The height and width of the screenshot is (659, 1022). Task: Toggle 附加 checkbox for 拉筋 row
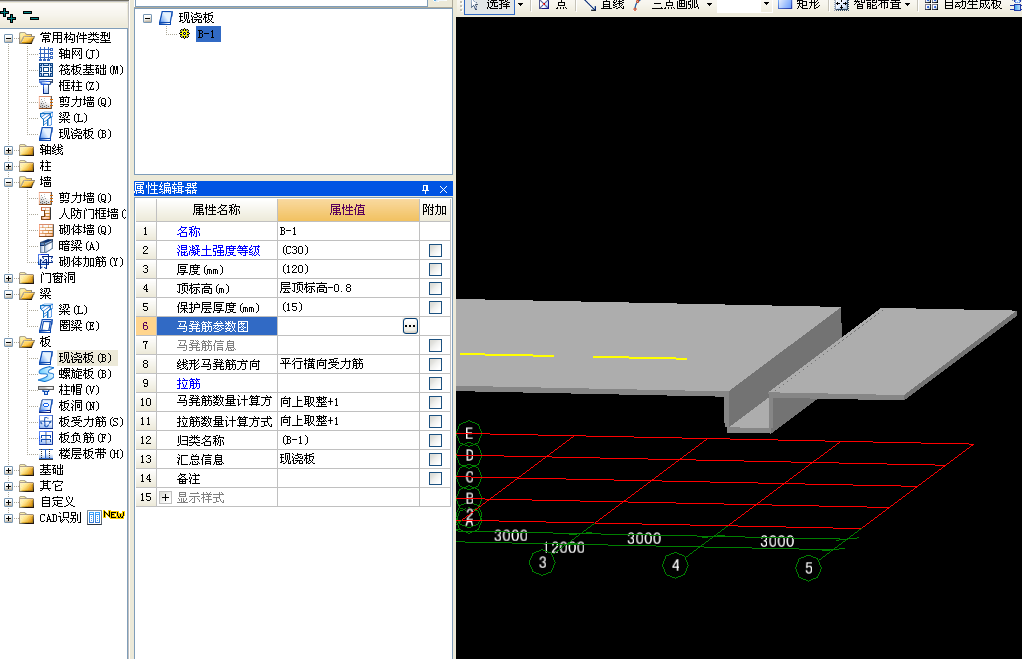(x=435, y=383)
